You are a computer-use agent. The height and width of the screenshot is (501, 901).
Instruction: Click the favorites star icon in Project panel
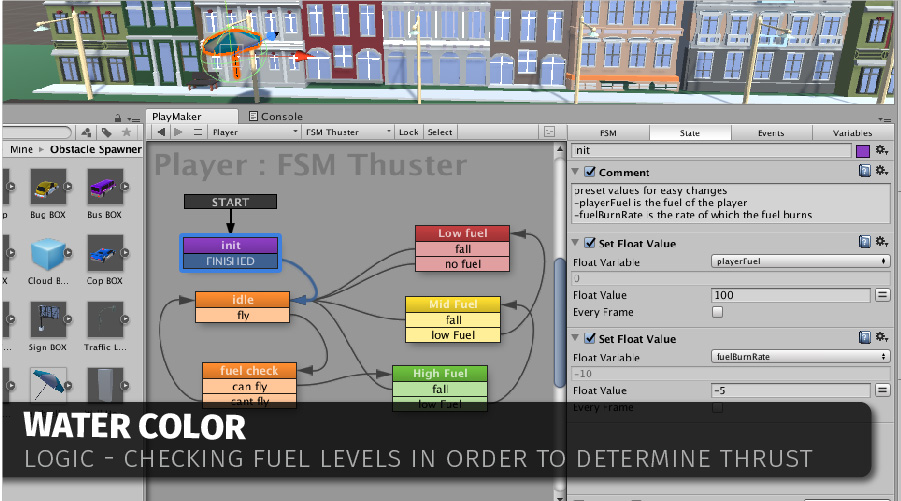point(125,132)
